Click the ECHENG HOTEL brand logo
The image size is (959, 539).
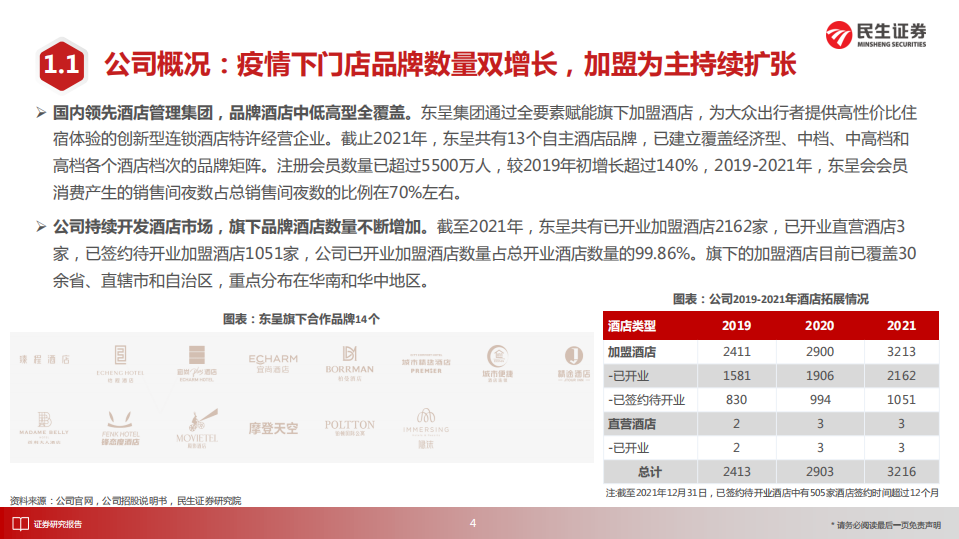pyautogui.click(x=120, y=364)
